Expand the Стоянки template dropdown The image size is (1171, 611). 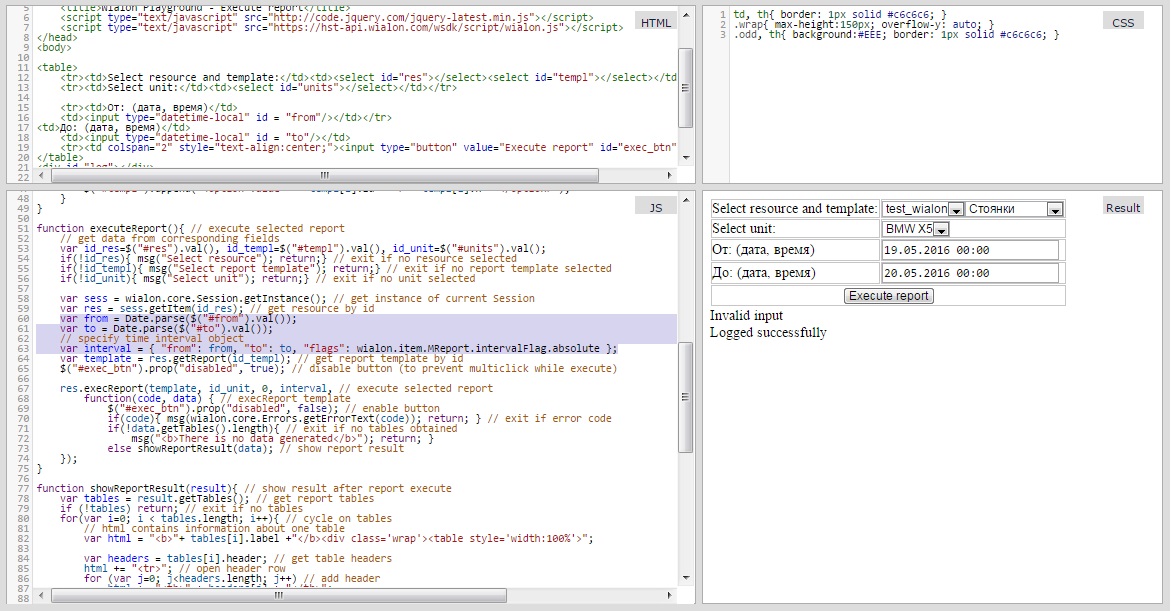1053,209
